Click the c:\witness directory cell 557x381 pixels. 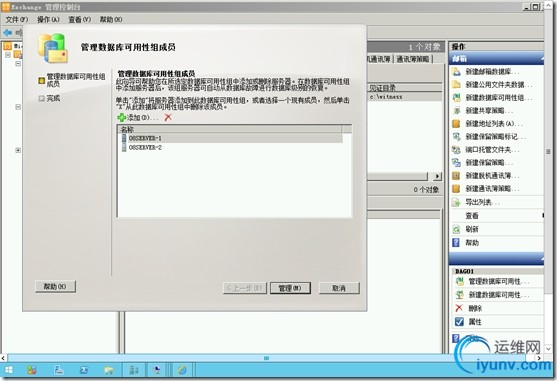coord(386,97)
